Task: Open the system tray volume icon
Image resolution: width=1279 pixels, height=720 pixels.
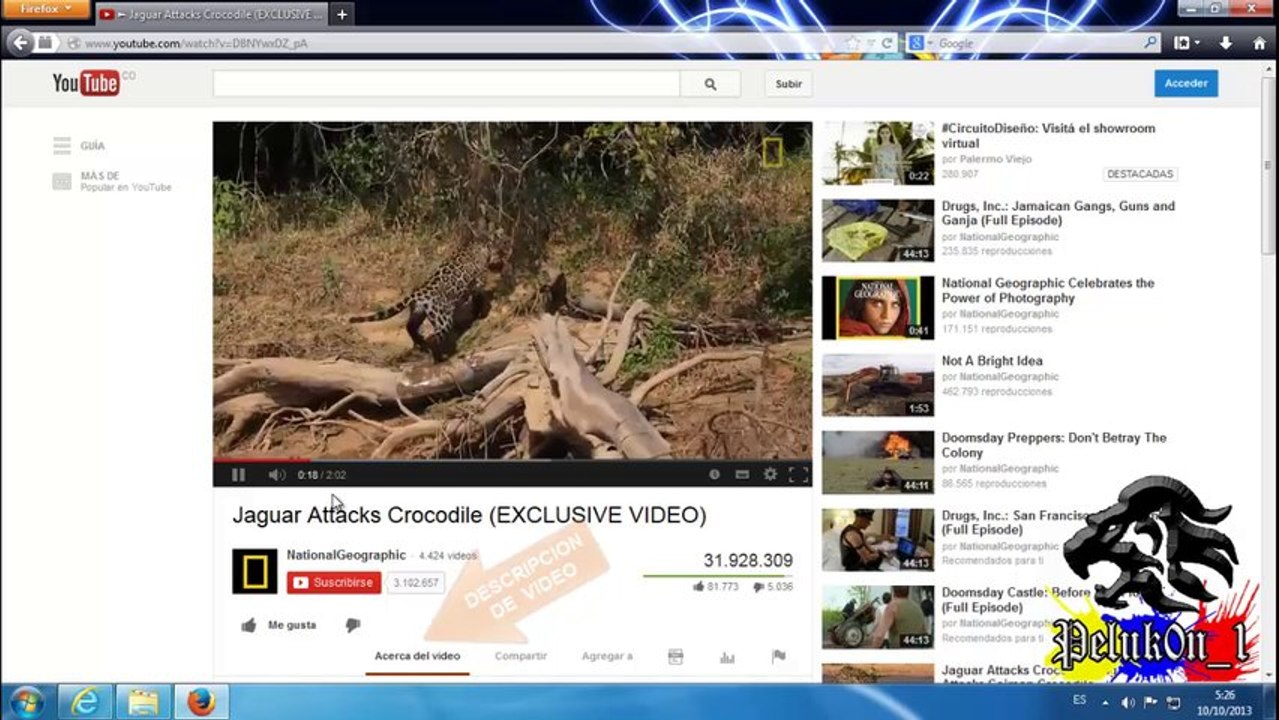Action: point(1128,703)
